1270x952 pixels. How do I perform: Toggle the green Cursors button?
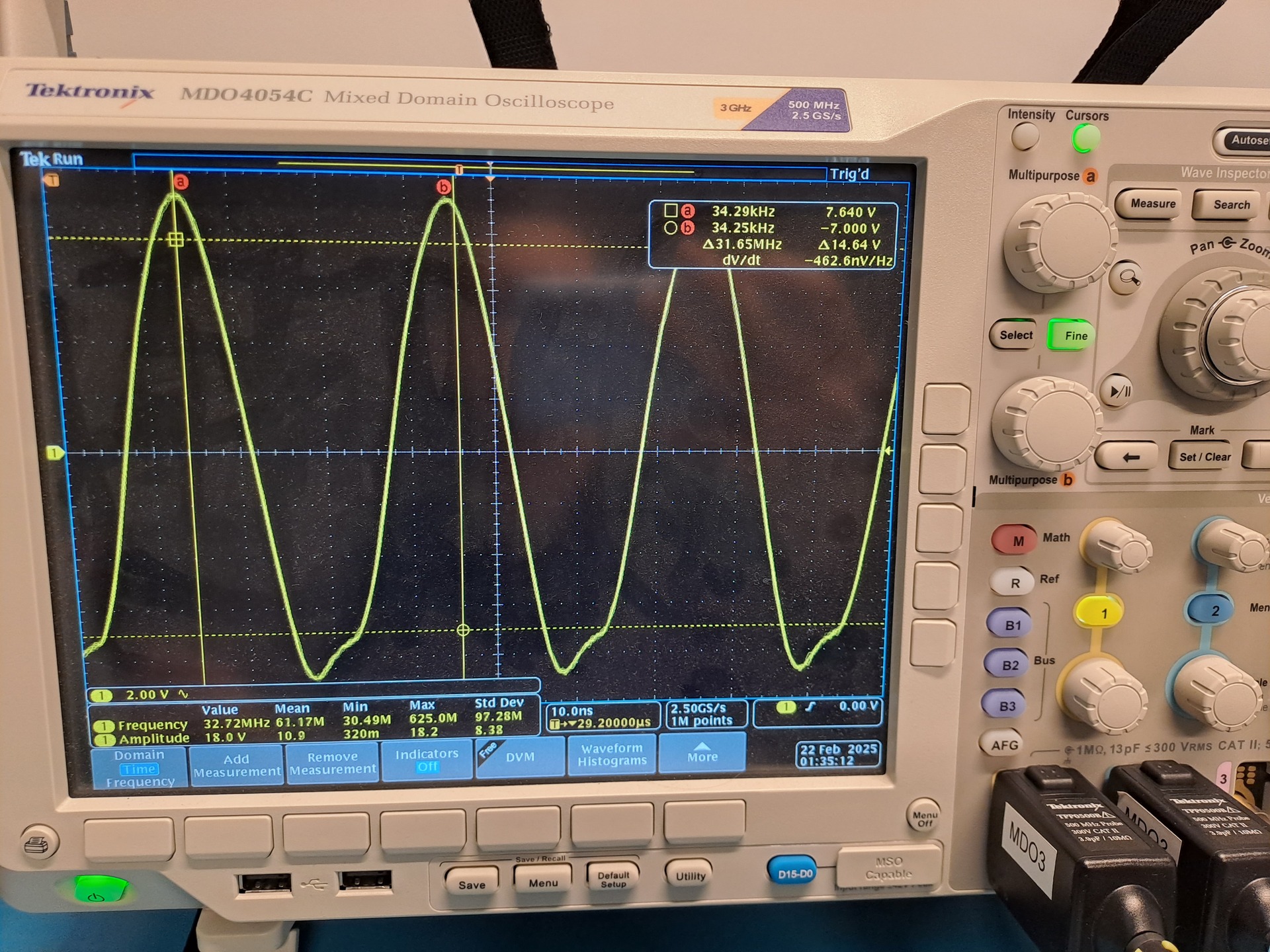[x=1085, y=139]
